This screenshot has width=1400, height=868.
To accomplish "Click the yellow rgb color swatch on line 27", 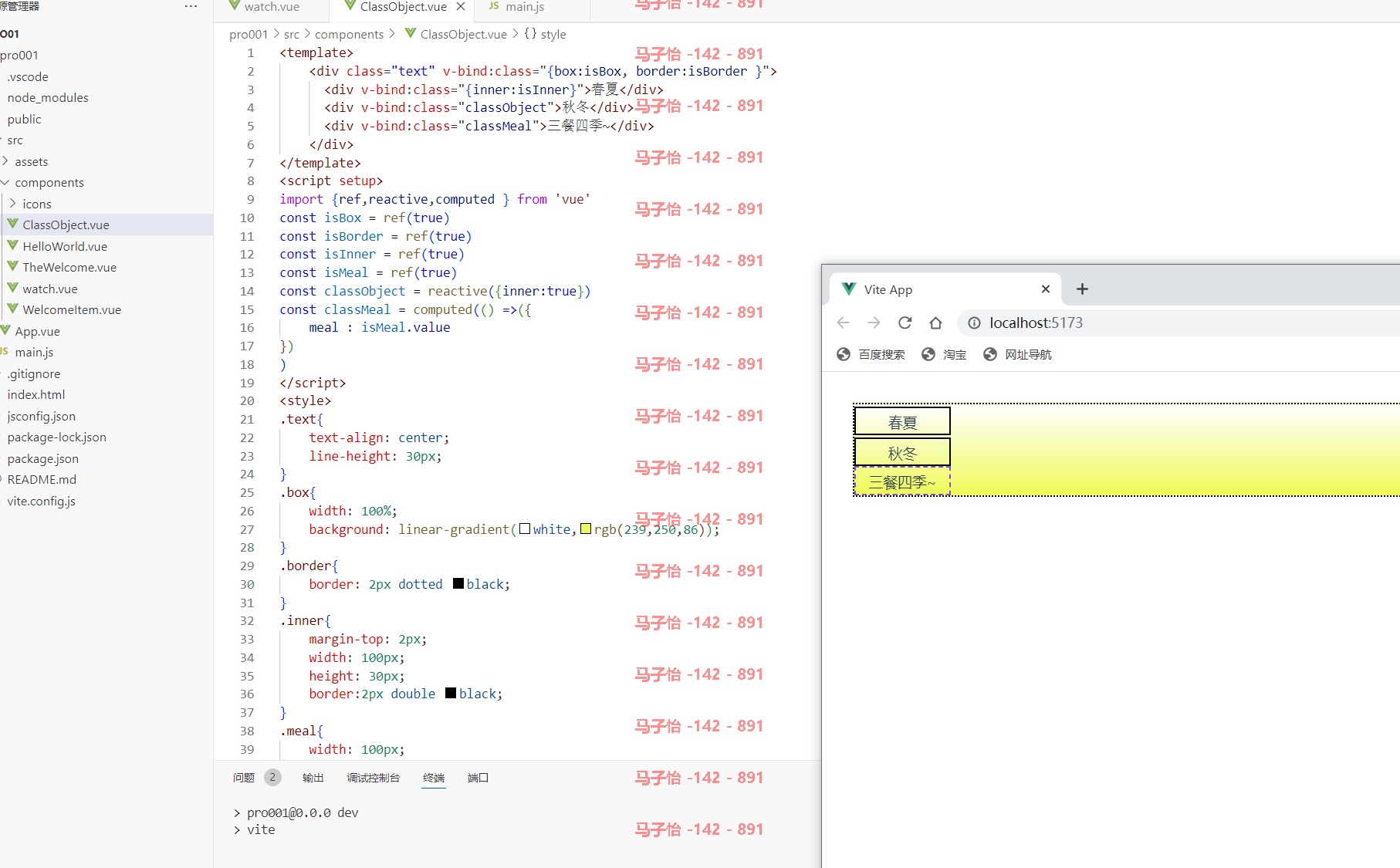I will (x=586, y=529).
